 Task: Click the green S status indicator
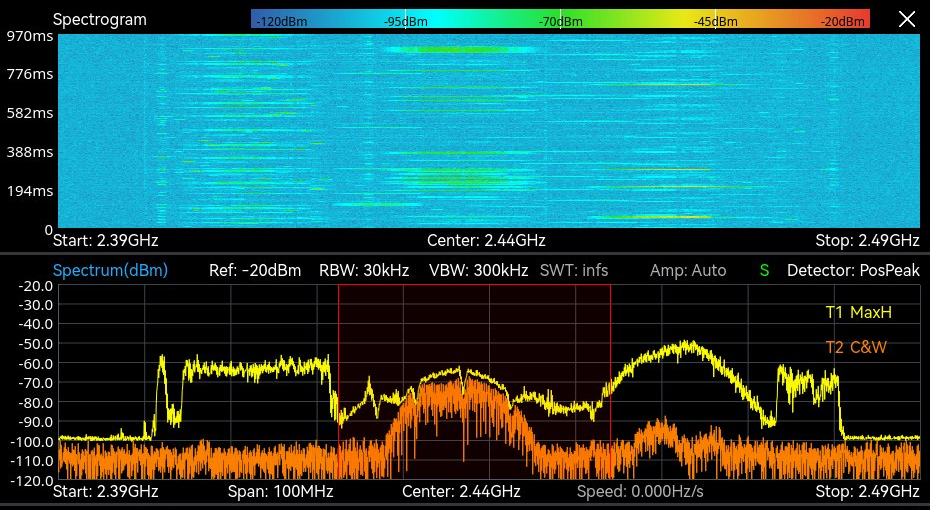764,270
